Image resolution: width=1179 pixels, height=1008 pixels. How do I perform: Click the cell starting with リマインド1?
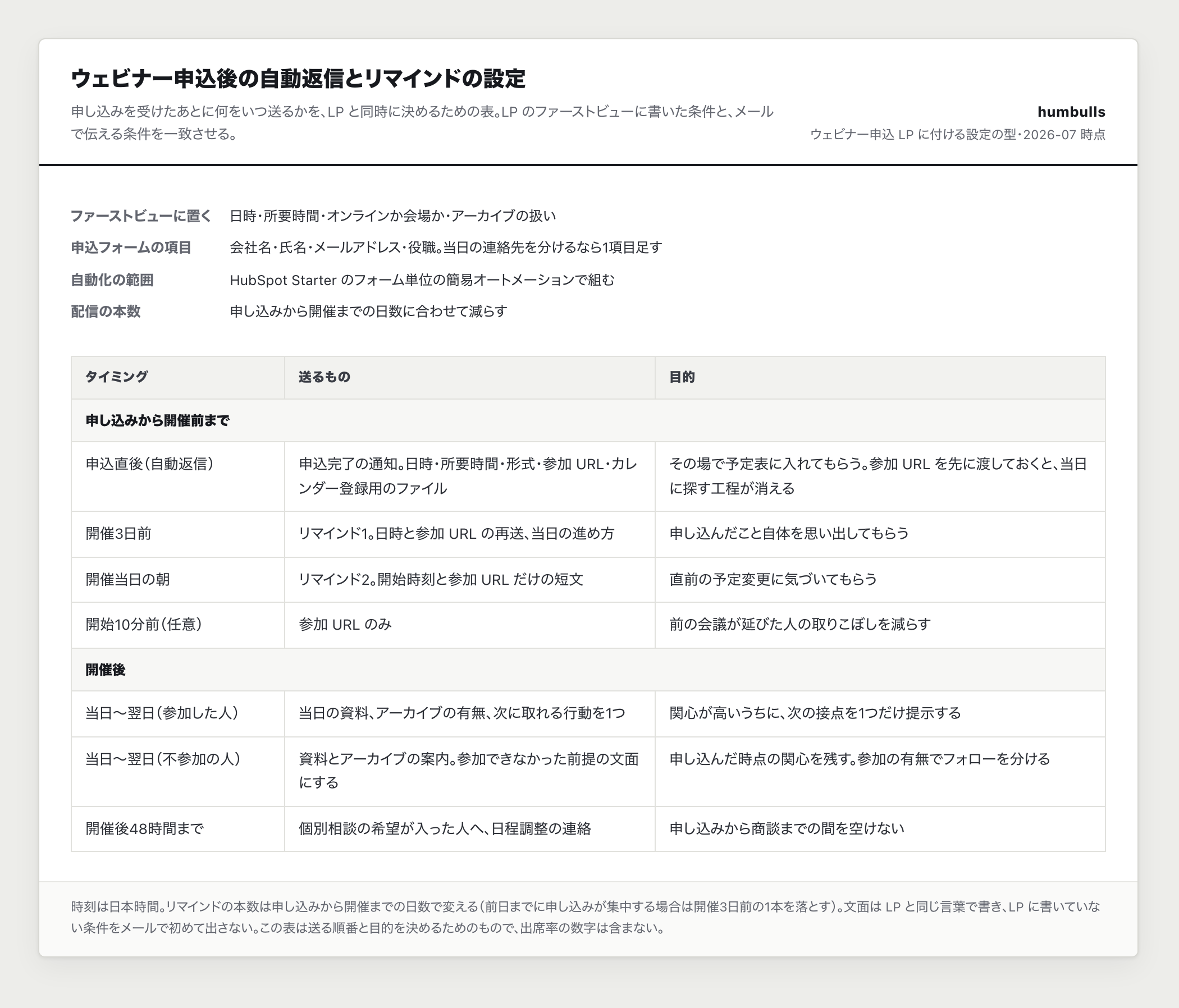click(x=469, y=534)
